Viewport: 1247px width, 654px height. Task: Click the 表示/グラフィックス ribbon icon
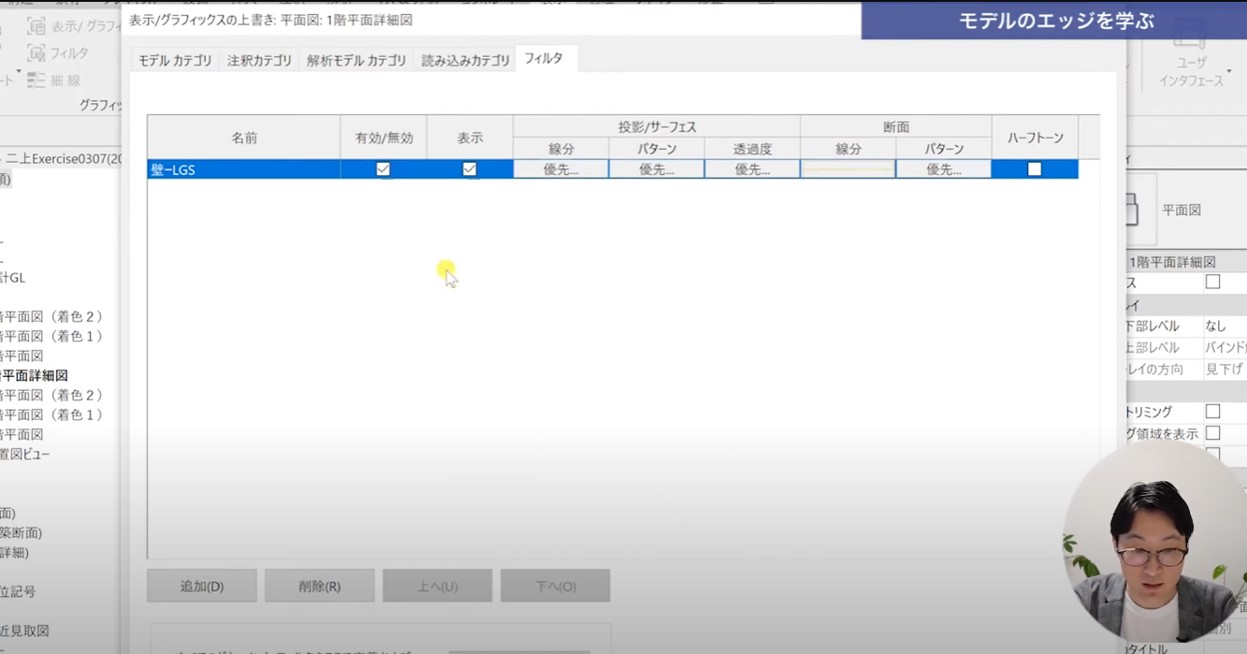pos(37,26)
